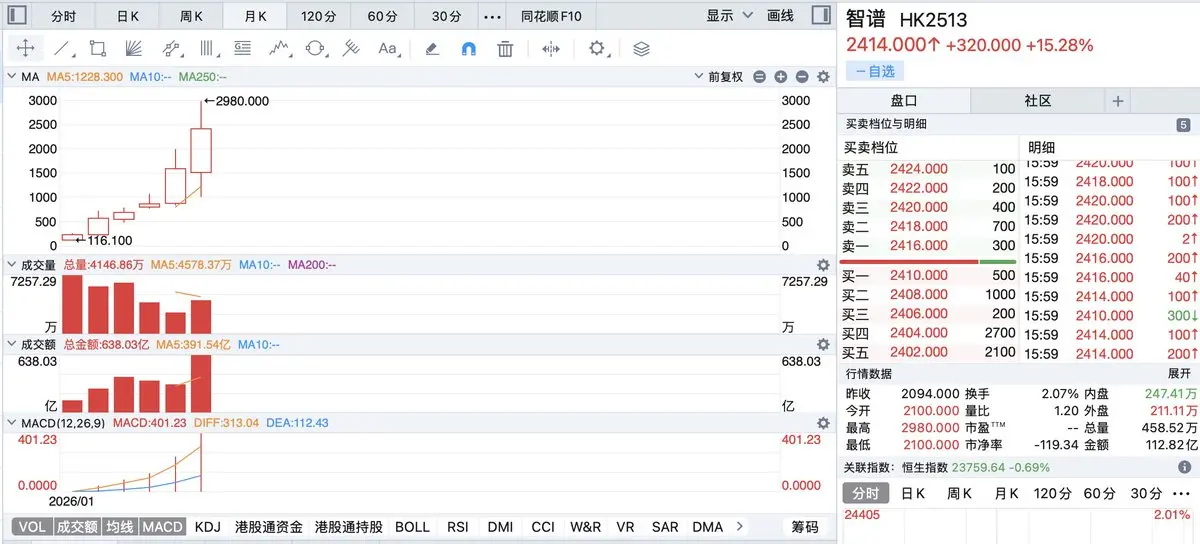Toggle the BOLL indicator

412,527
